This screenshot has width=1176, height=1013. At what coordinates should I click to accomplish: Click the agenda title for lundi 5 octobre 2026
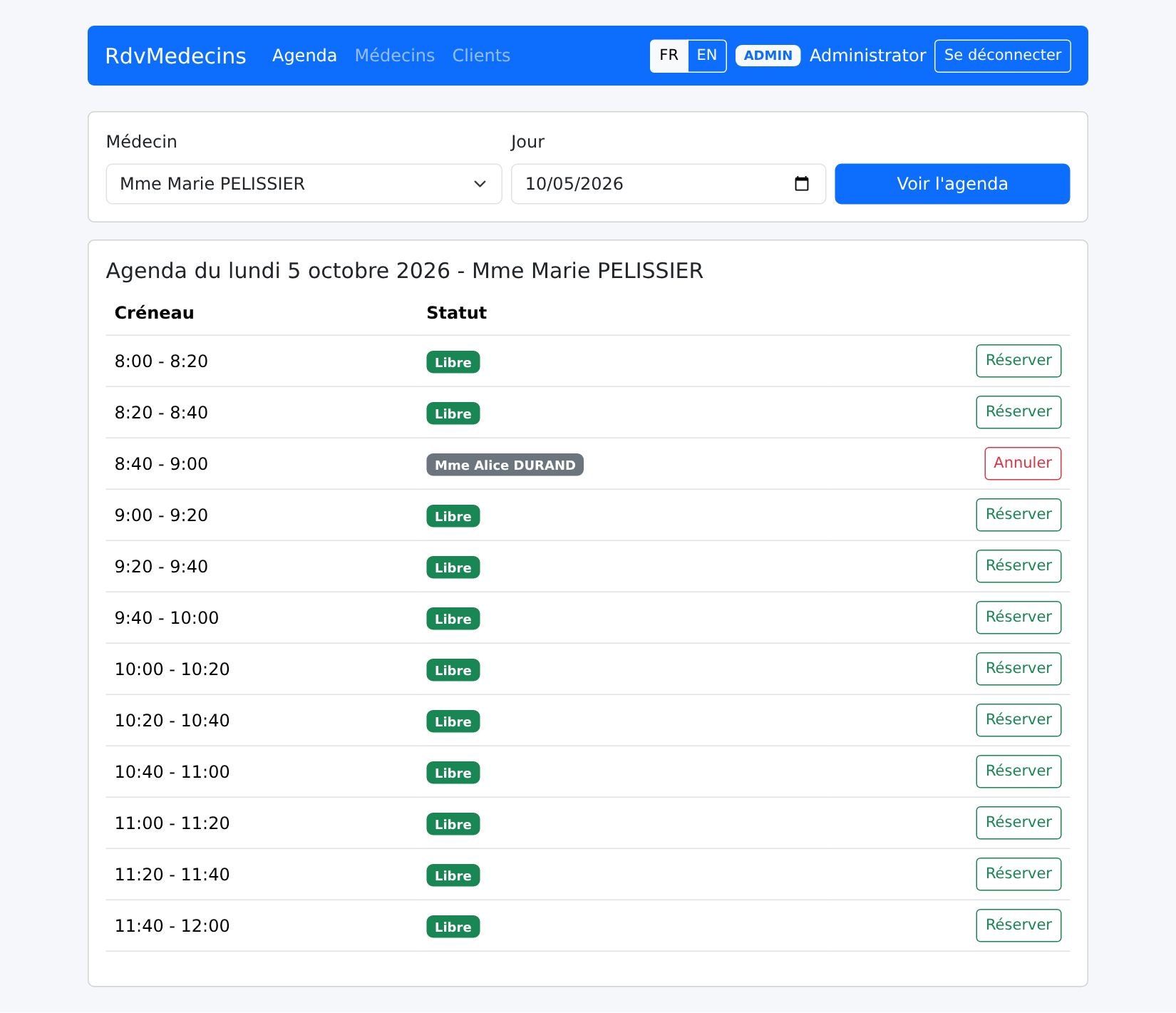[x=404, y=271]
